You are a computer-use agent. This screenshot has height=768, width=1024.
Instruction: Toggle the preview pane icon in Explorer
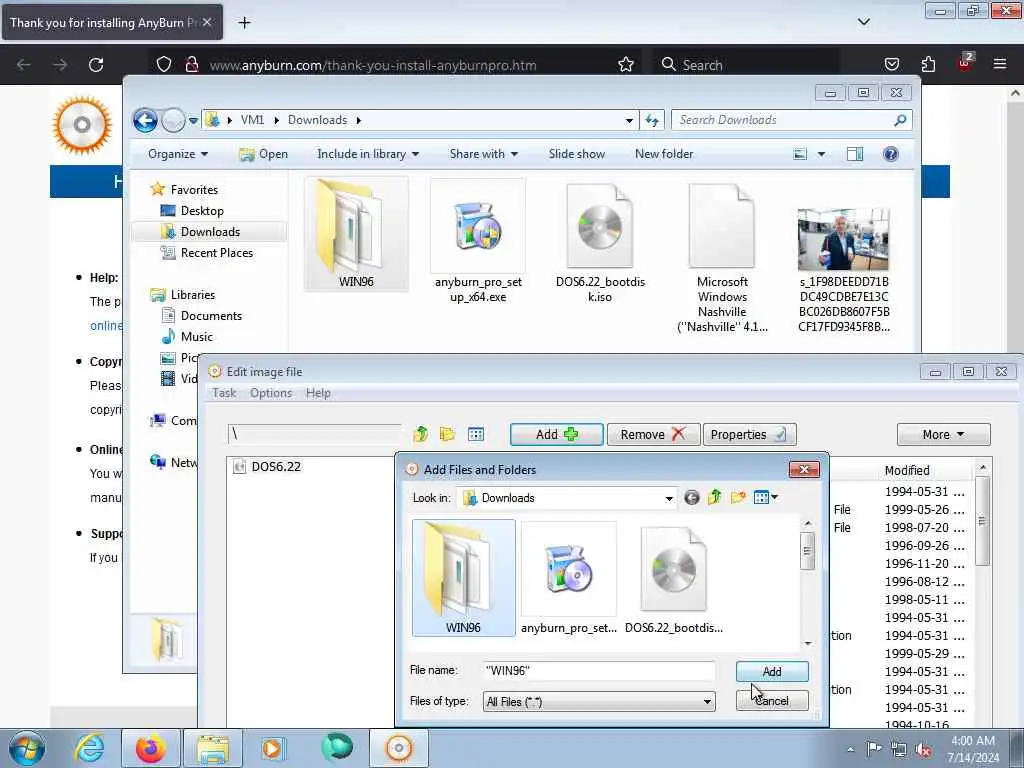[x=855, y=154]
